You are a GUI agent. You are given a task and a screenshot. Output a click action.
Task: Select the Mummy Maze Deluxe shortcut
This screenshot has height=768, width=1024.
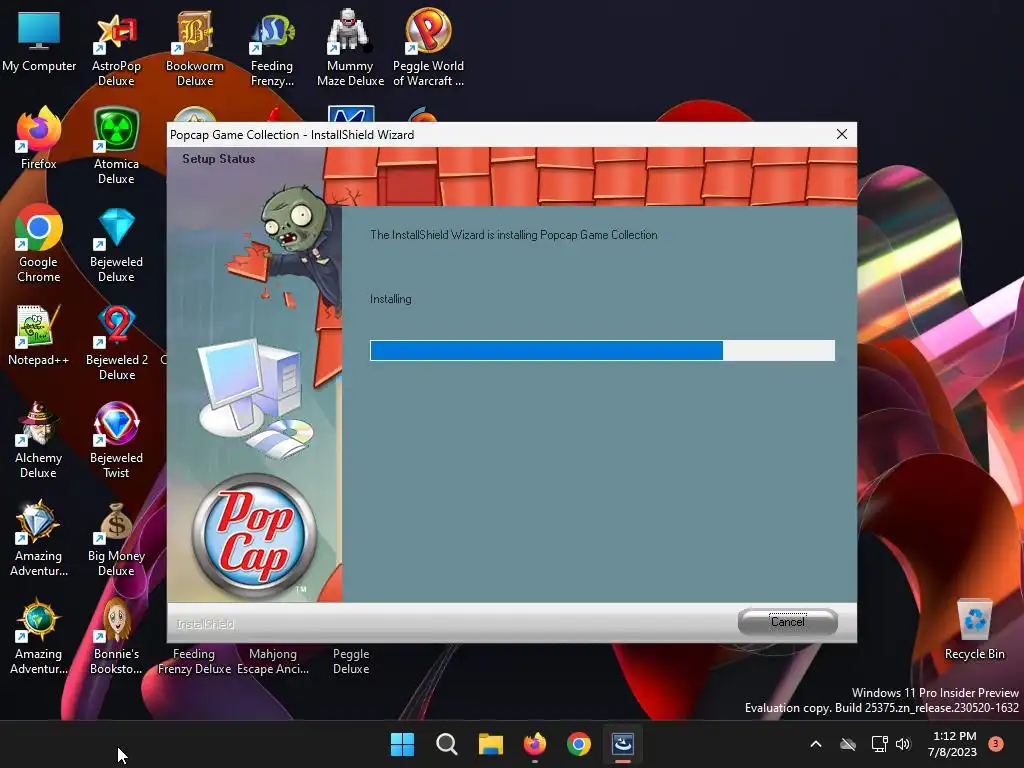pyautogui.click(x=350, y=48)
